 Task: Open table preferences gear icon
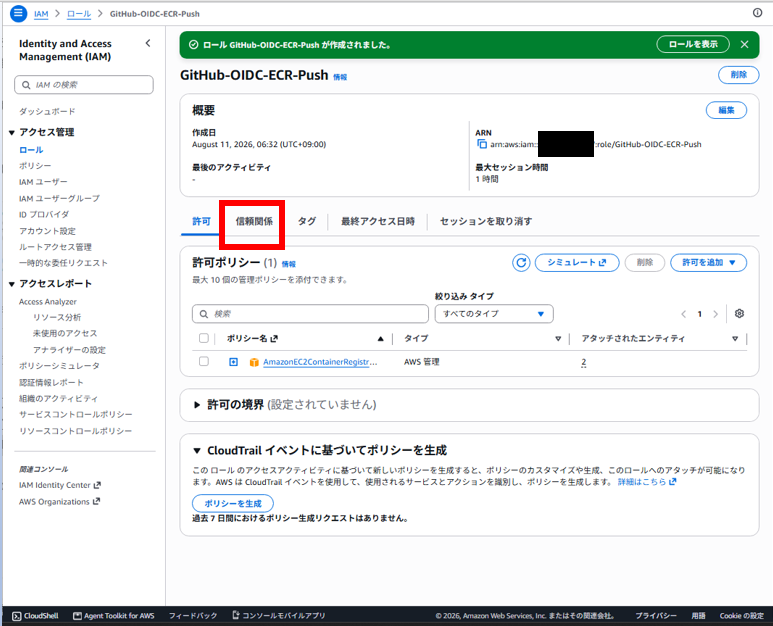[x=739, y=313]
